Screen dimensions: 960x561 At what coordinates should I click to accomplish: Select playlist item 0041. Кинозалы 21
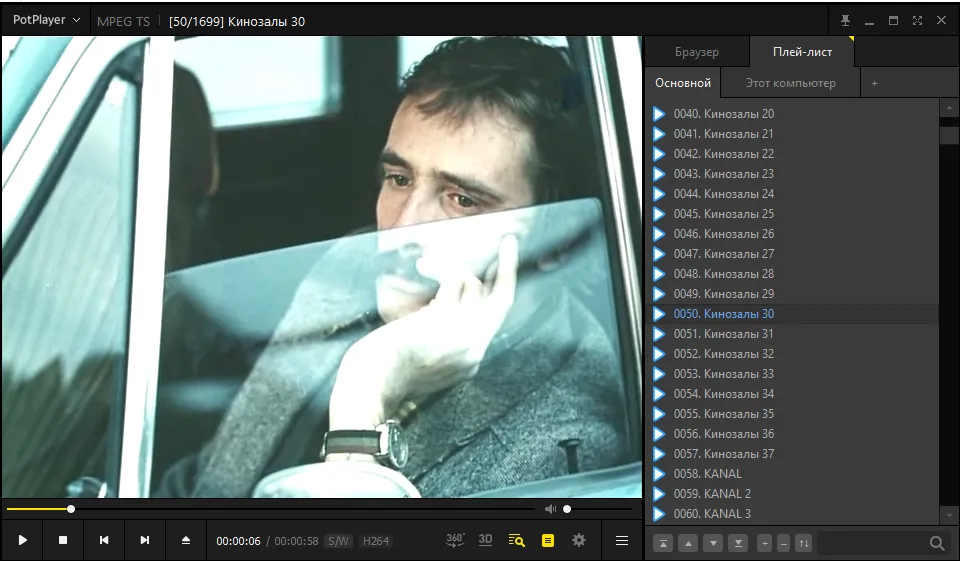[792, 134]
